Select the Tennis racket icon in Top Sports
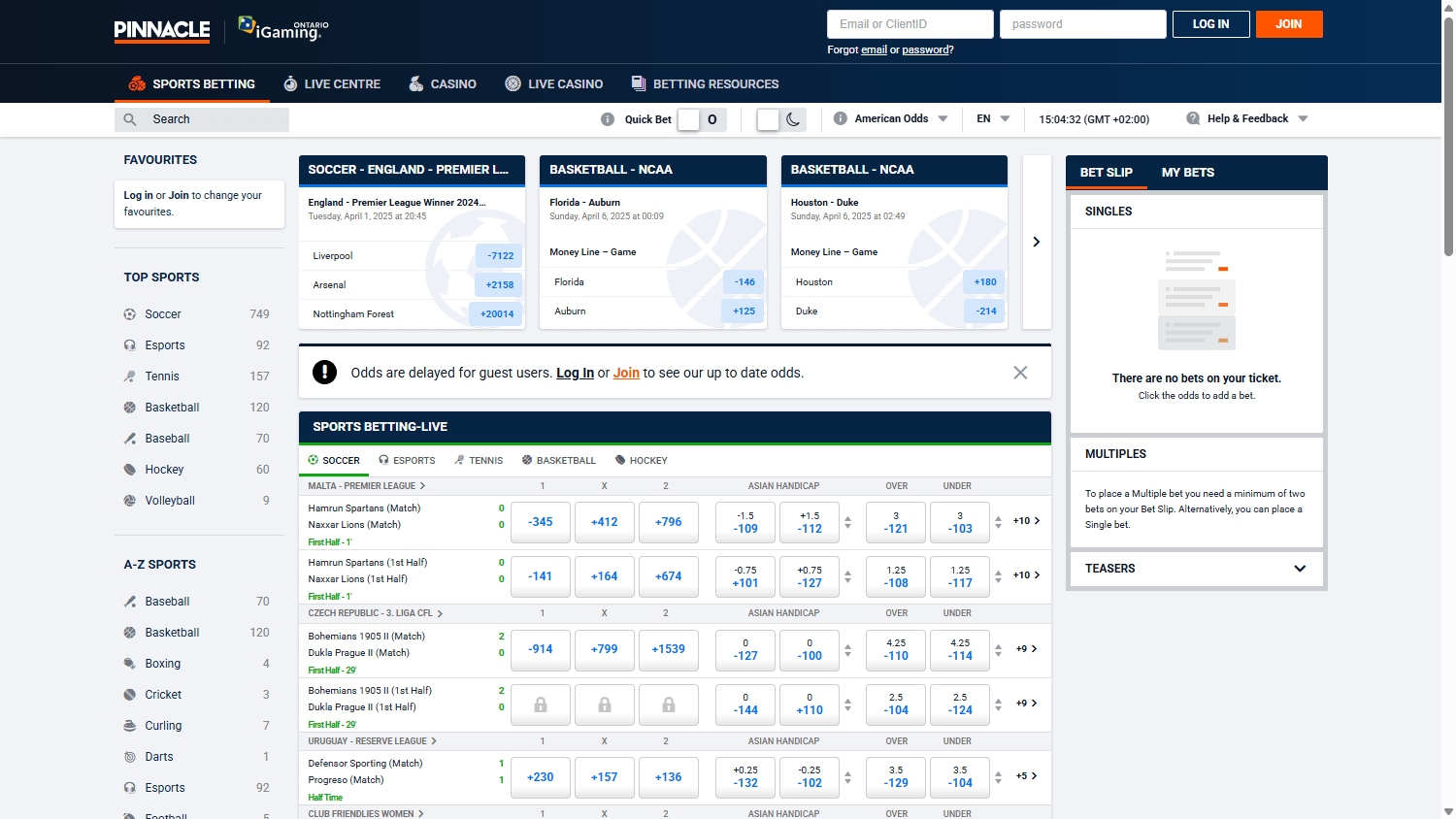This screenshot has height=819, width=1456. tap(128, 376)
